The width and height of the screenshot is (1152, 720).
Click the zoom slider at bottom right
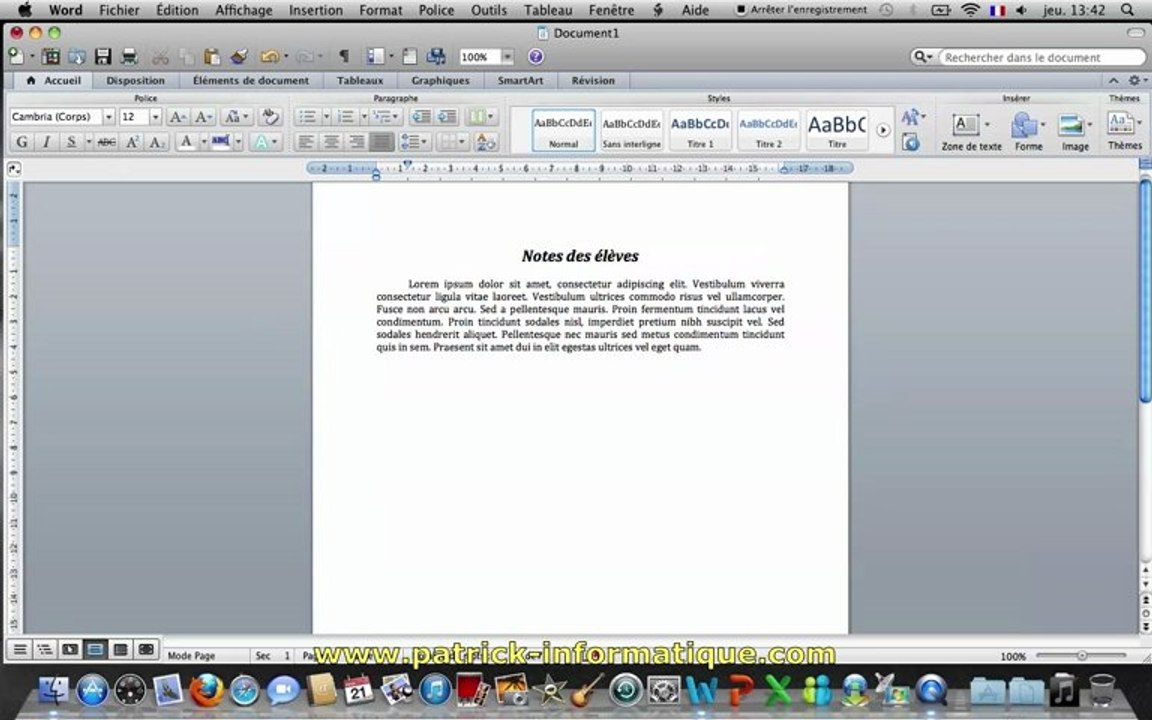1081,655
